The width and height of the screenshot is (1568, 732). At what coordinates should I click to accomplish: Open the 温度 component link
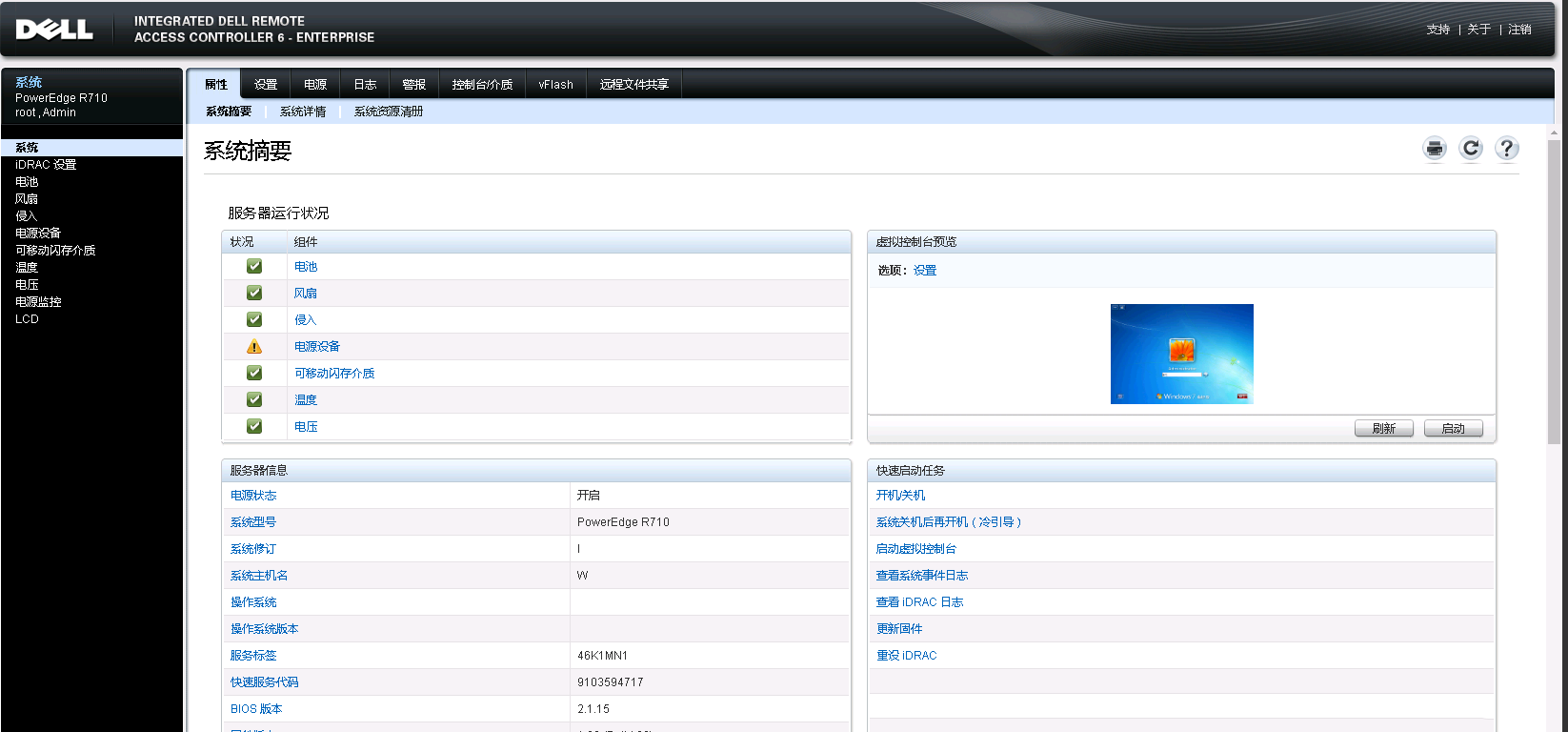[x=306, y=400]
